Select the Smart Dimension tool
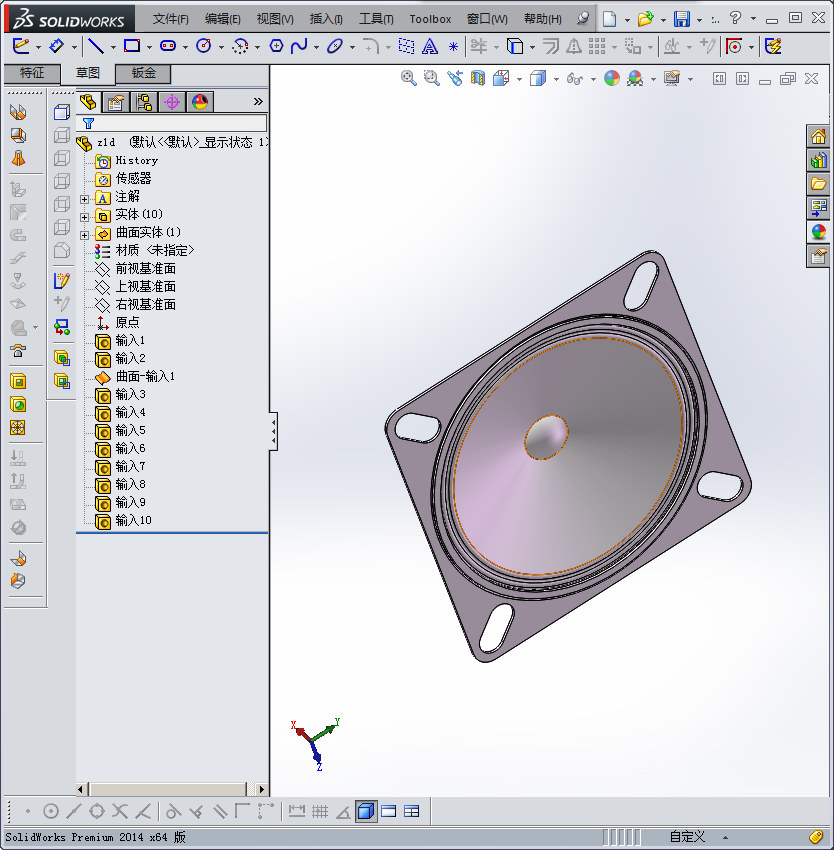The width and height of the screenshot is (834, 850). [55, 46]
